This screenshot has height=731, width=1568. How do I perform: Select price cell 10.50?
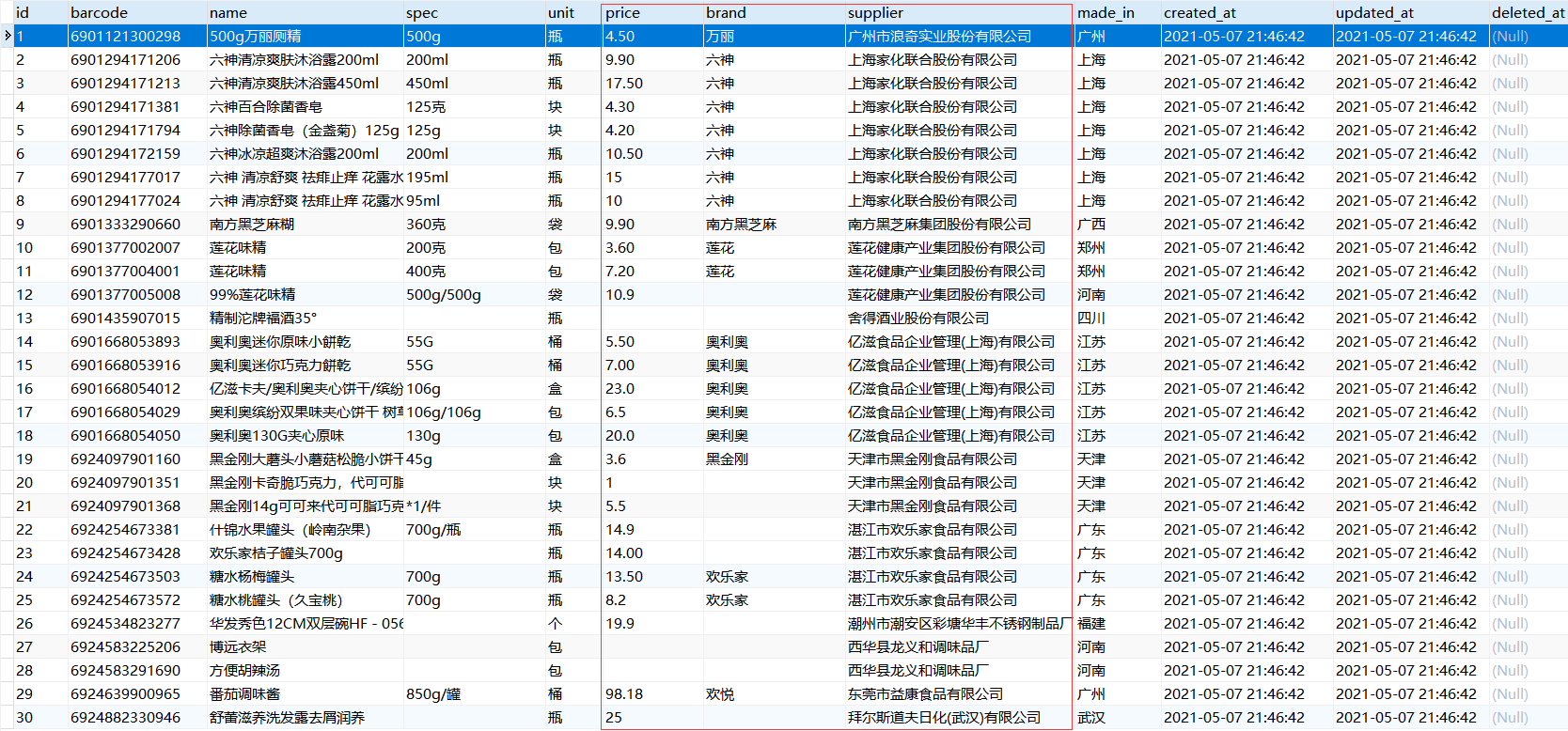click(x=652, y=153)
